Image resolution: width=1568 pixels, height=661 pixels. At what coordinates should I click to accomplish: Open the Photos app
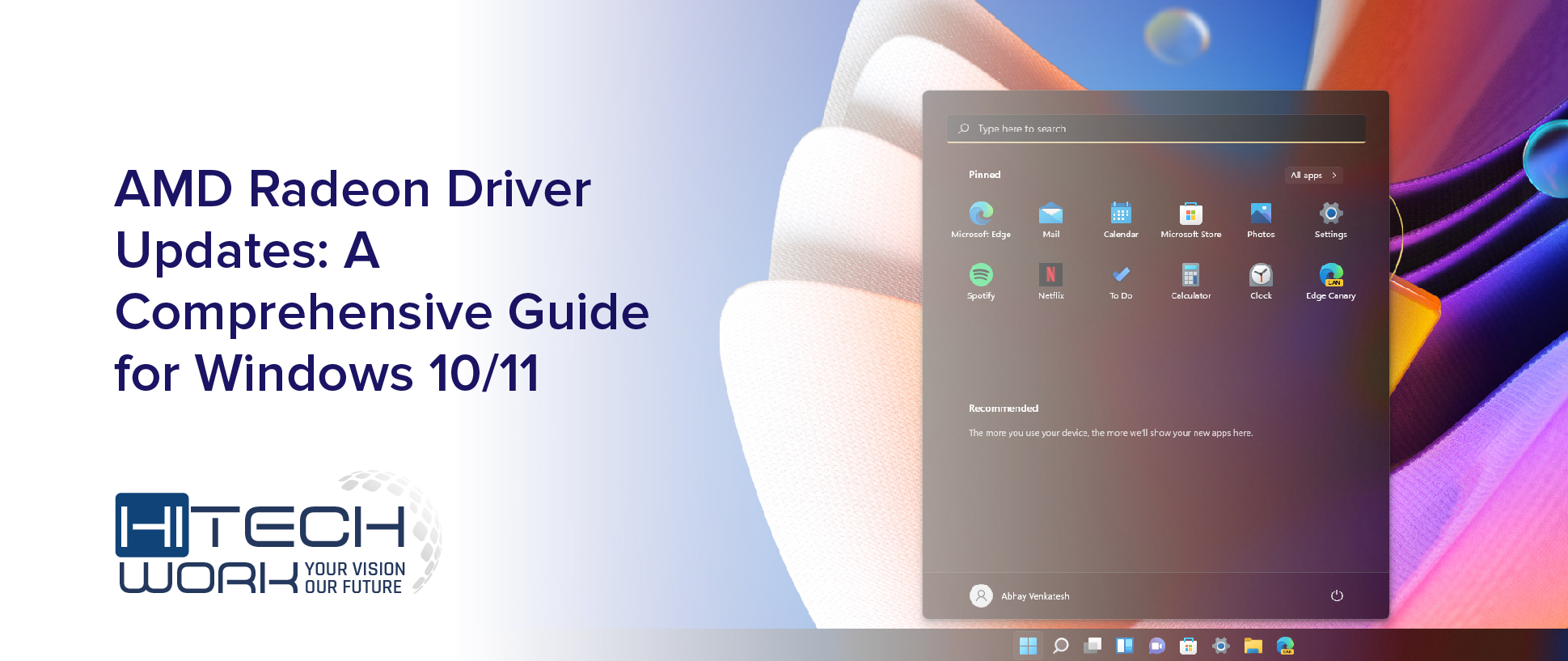[x=1261, y=219]
